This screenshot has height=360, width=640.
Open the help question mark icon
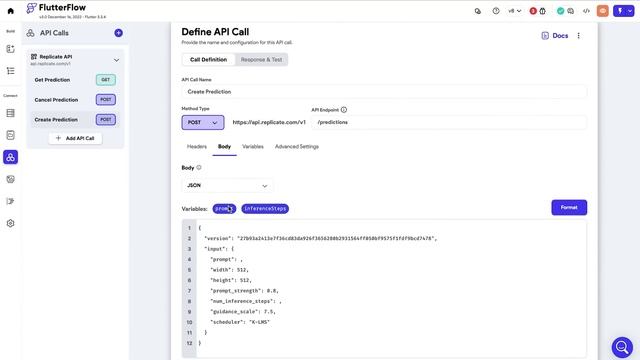[x=496, y=11]
